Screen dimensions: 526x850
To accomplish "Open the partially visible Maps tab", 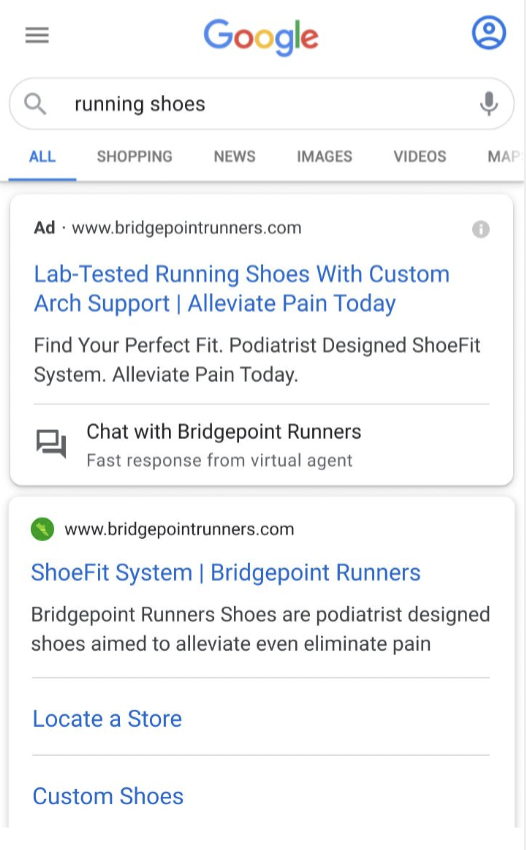I will click(503, 157).
